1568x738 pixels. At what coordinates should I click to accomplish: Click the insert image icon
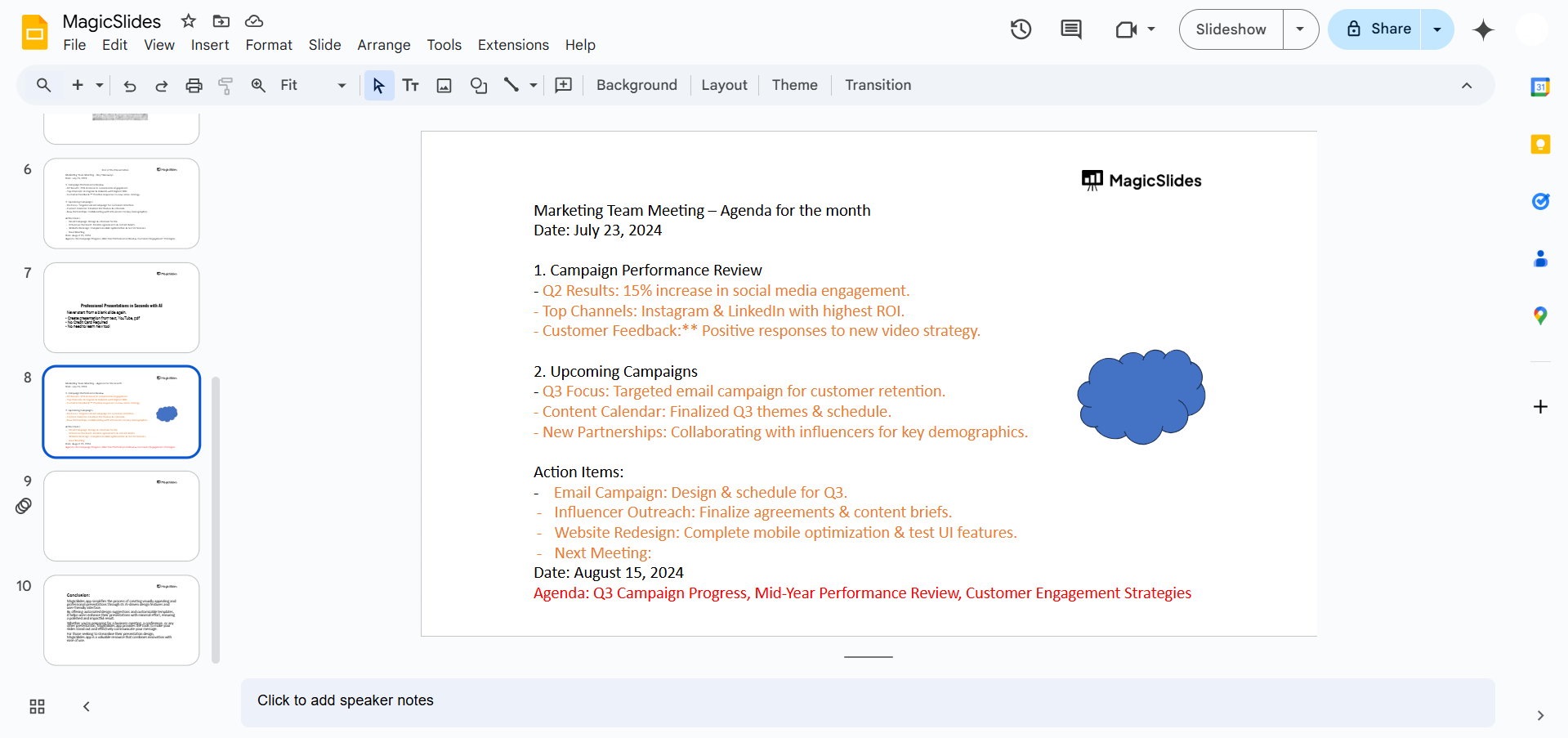coord(444,85)
